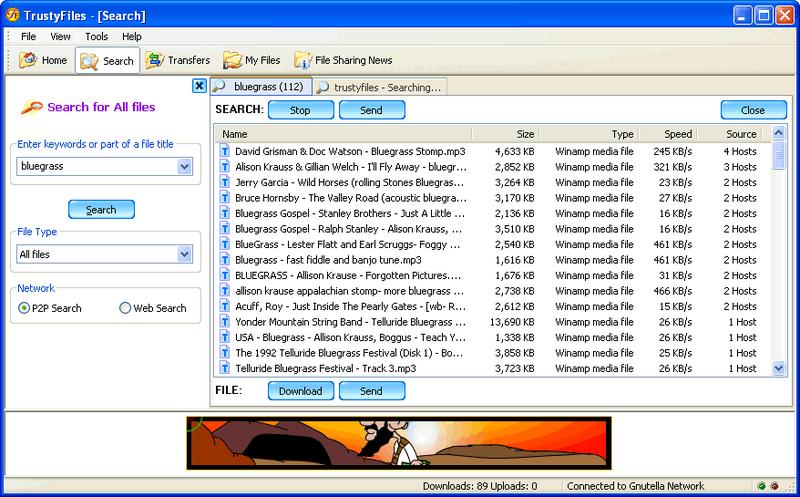Click file icon of Yonder Mountain String Band
The image size is (800, 497).
coord(224,321)
